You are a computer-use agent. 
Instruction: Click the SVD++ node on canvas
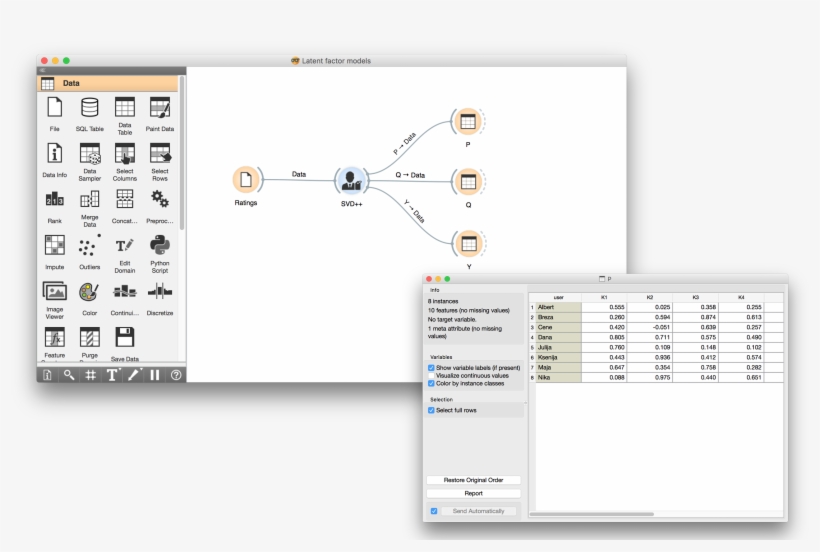point(351,181)
